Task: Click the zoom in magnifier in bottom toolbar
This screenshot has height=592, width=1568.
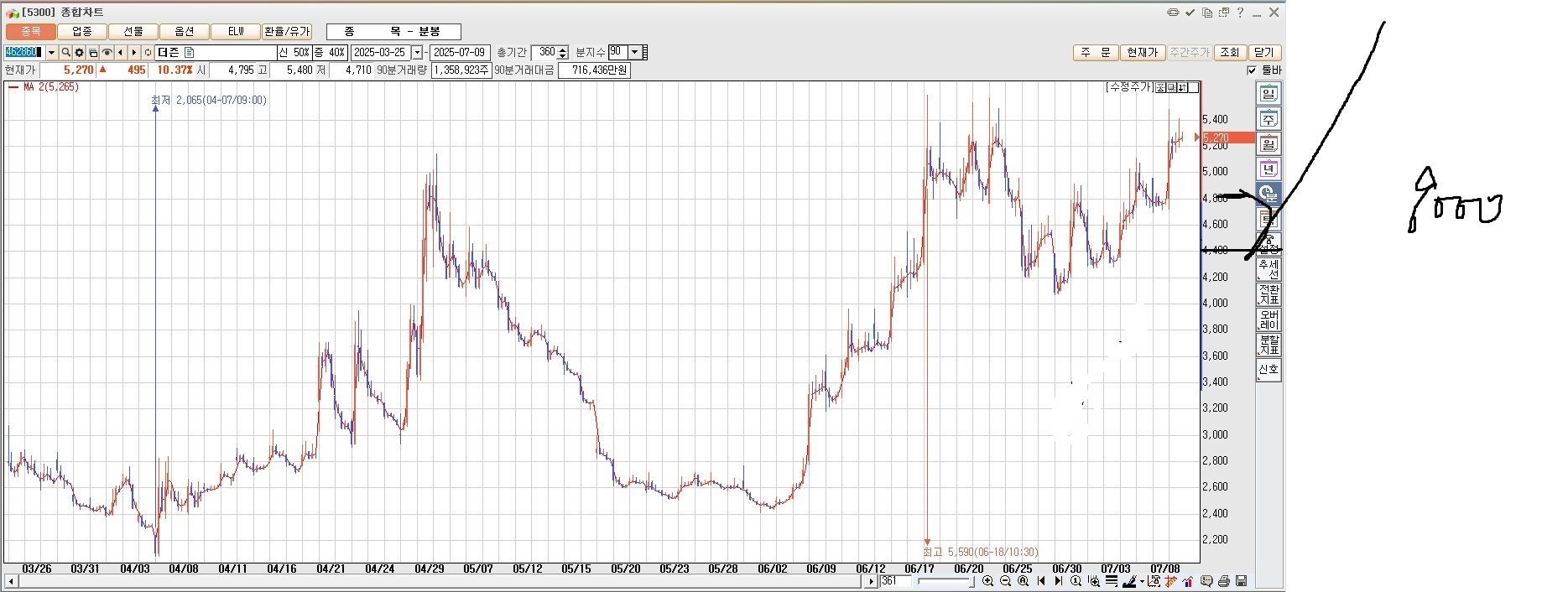Action: (987, 581)
